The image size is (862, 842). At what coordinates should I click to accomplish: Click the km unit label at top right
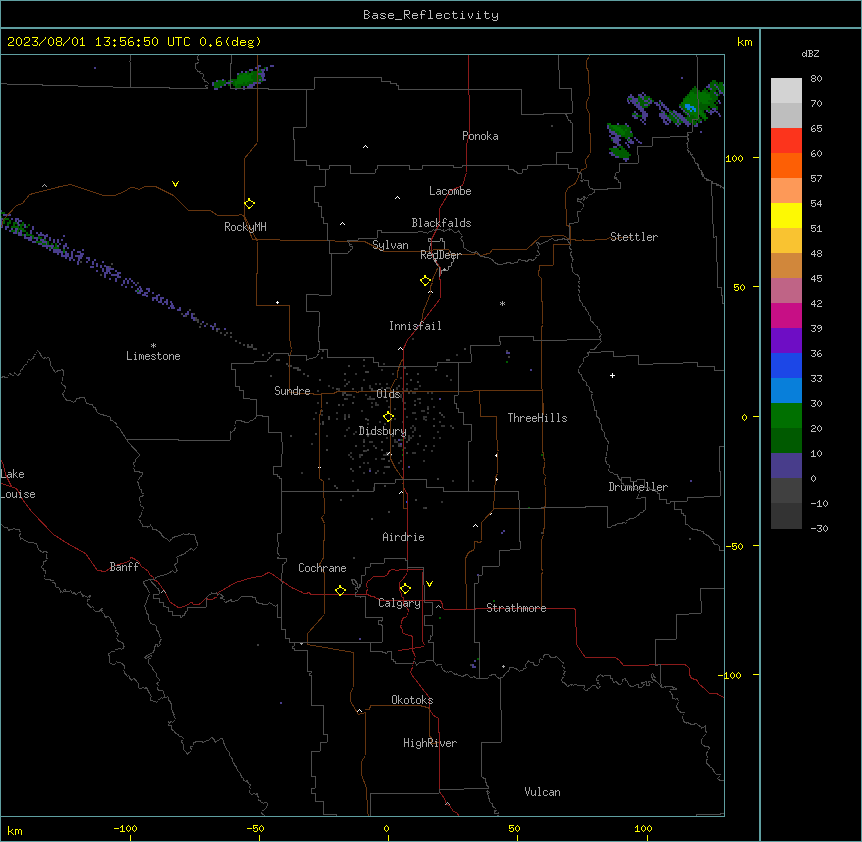[744, 42]
